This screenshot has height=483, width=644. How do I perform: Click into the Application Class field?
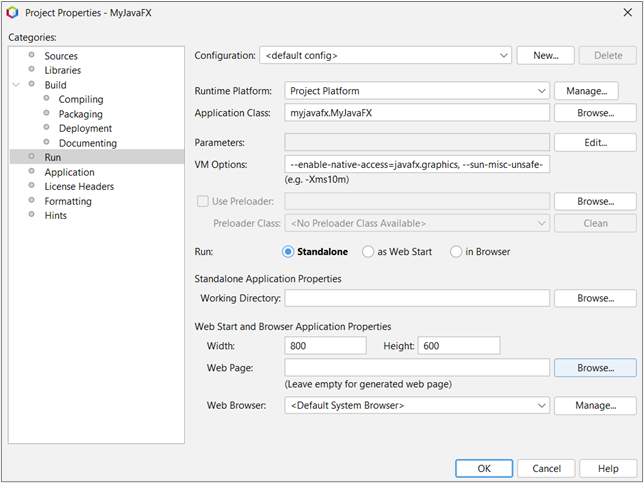point(417,113)
